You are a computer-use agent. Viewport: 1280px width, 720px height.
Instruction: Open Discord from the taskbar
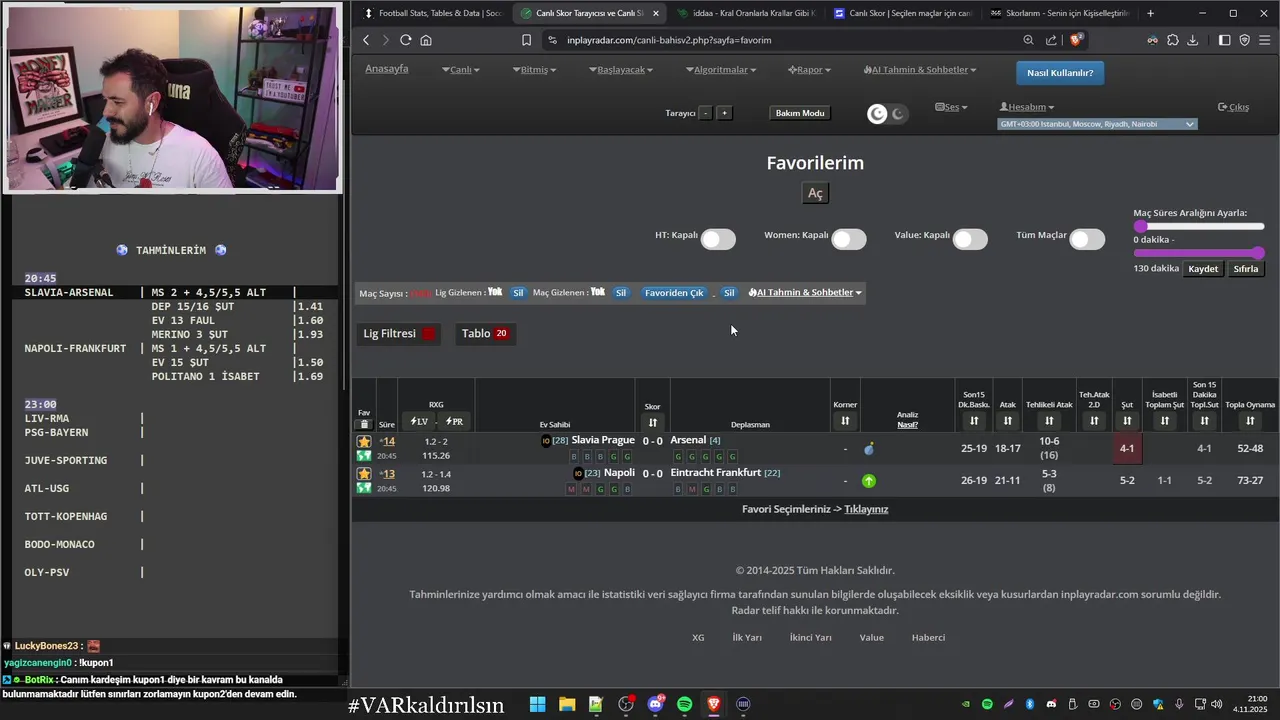tap(656, 704)
